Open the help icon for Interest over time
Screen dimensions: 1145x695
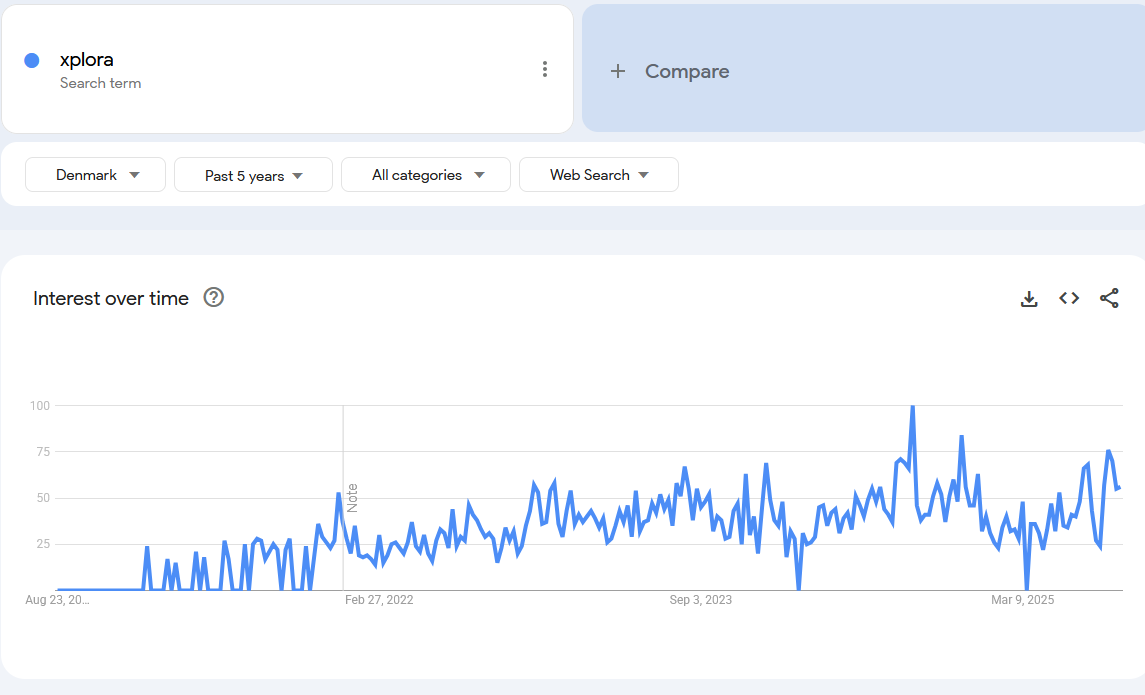[213, 297]
